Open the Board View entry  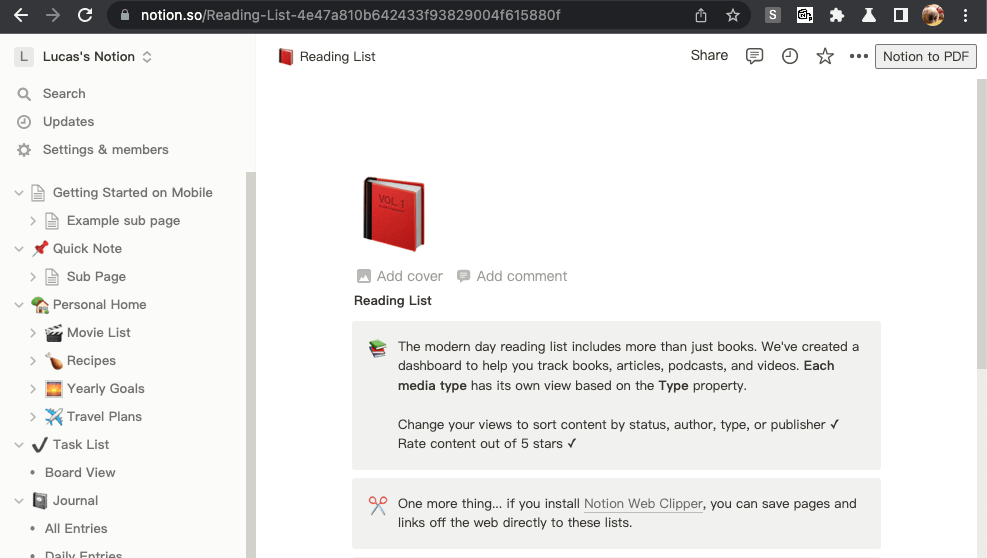(x=80, y=472)
